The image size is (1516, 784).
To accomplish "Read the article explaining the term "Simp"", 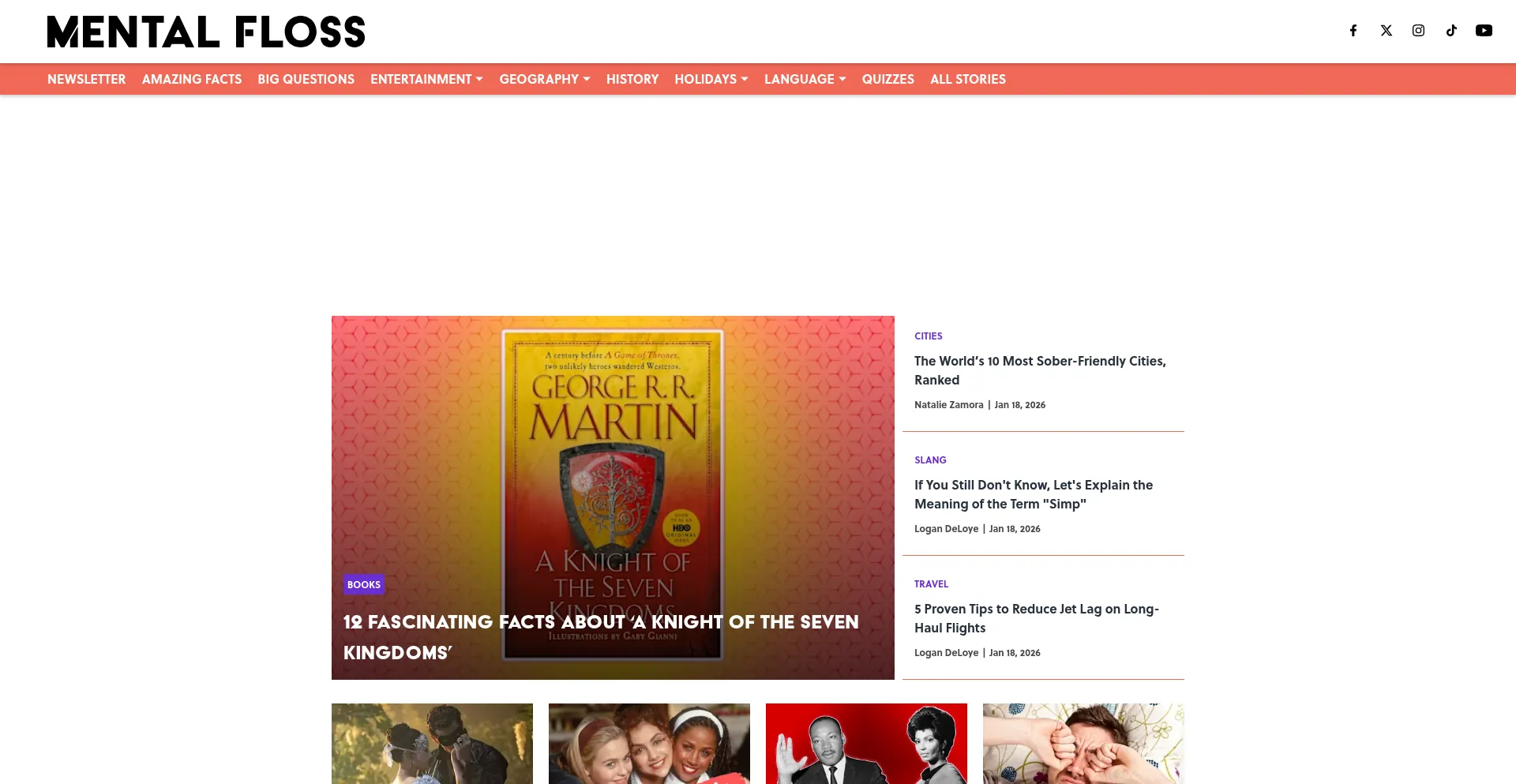I will click(1033, 494).
